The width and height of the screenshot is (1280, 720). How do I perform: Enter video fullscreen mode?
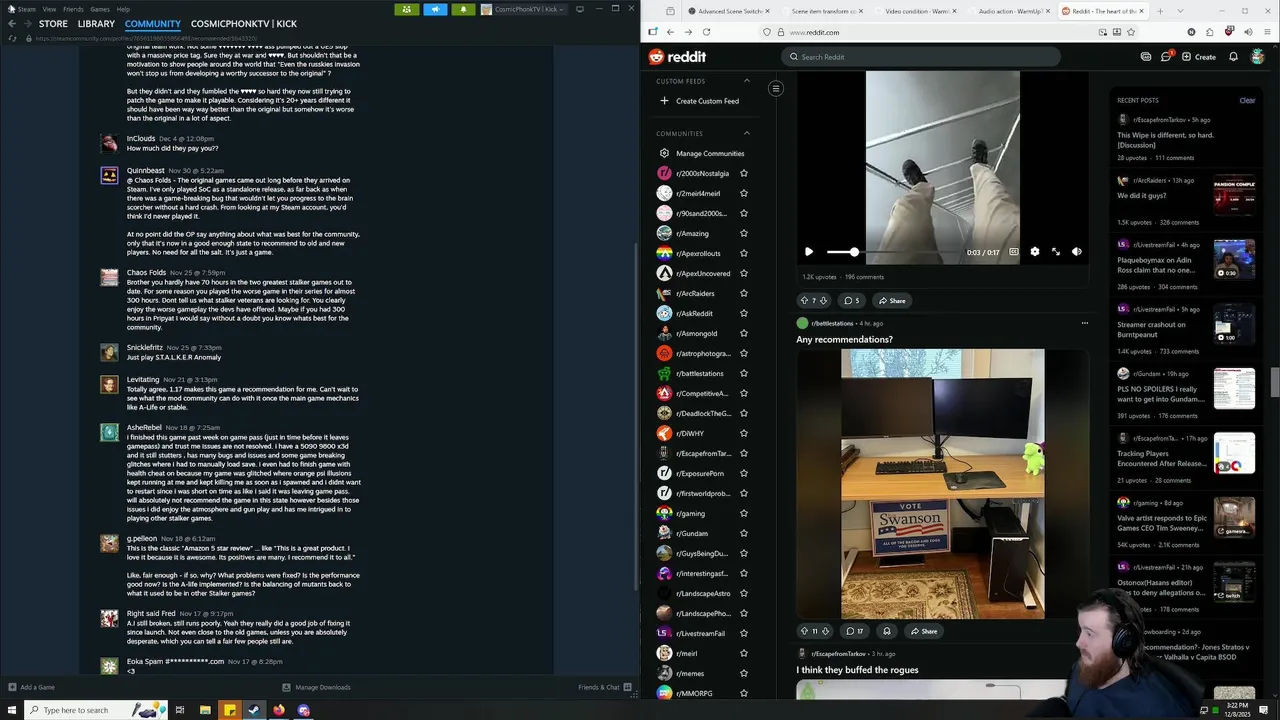pyautogui.click(x=1055, y=252)
